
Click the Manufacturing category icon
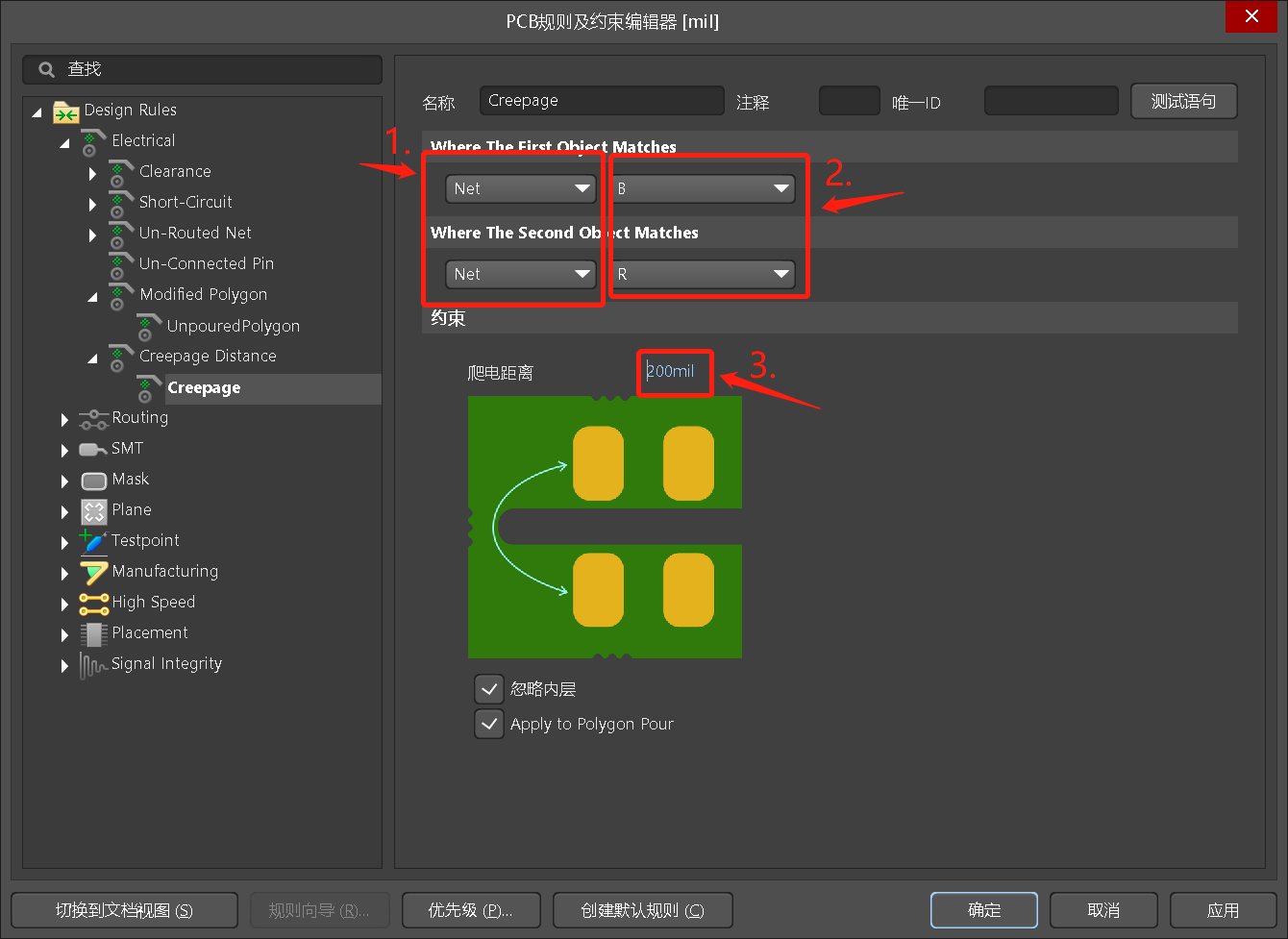point(93,572)
